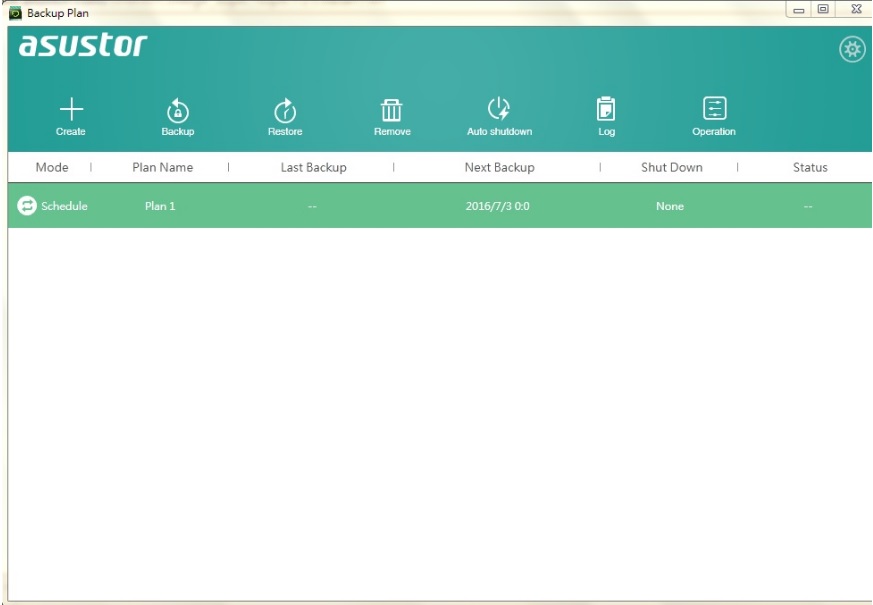Sort by the Next Backup column header
This screenshot has height=605, width=873.
click(499, 167)
